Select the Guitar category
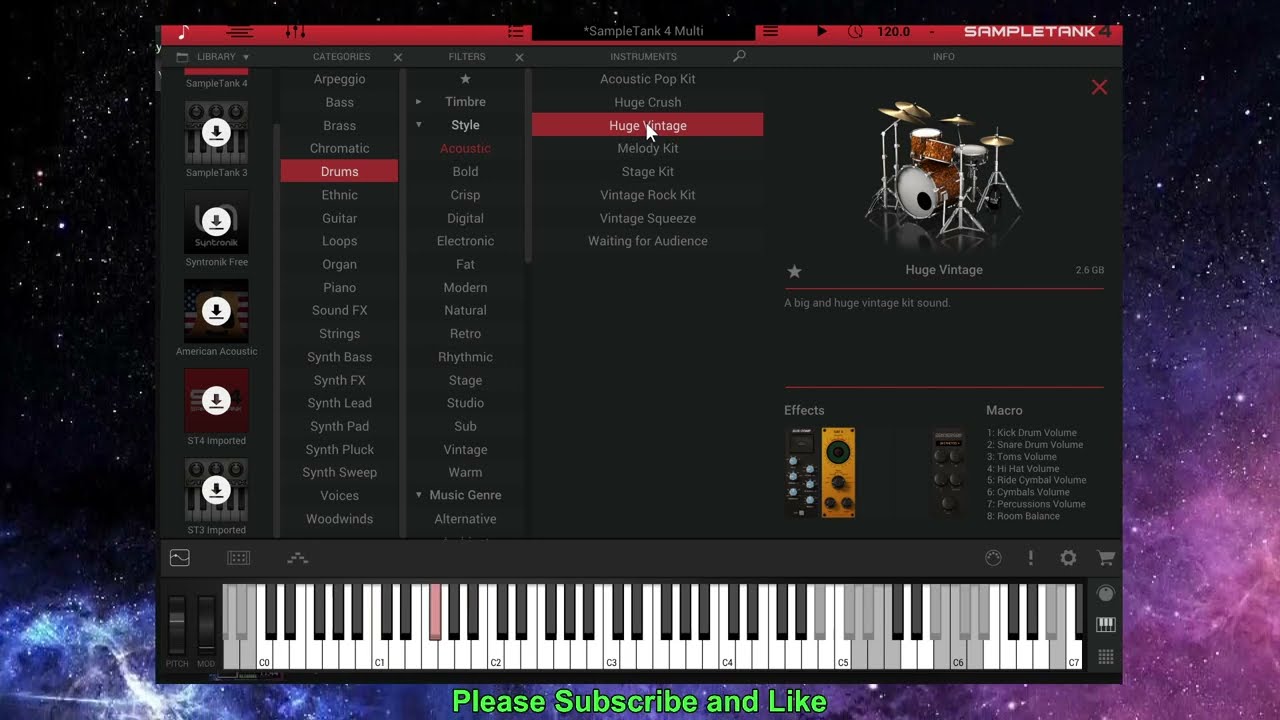The image size is (1280, 720). [339, 218]
